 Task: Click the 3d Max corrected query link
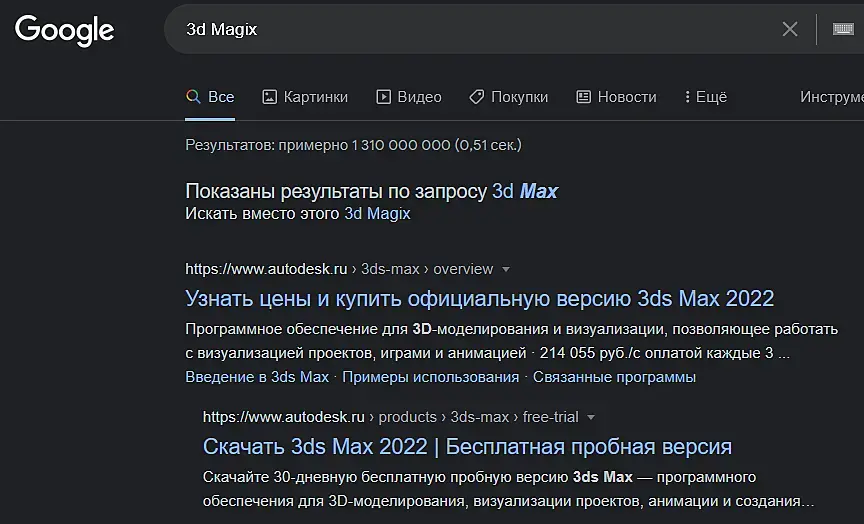pos(525,191)
